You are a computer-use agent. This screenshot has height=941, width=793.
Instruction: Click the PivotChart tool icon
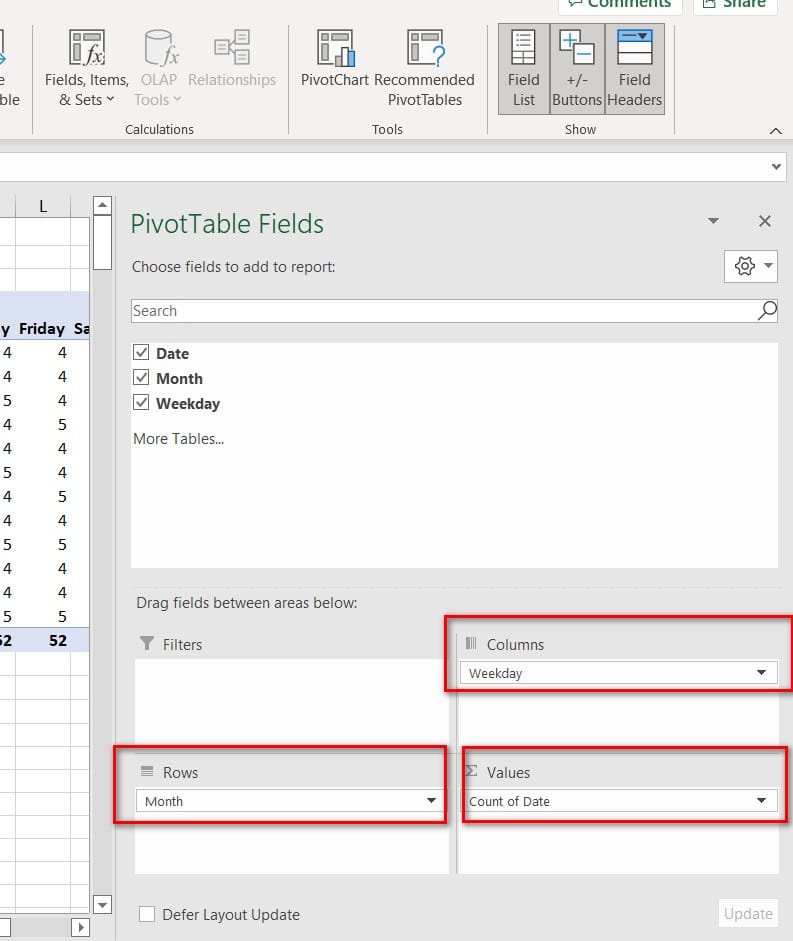pos(335,49)
